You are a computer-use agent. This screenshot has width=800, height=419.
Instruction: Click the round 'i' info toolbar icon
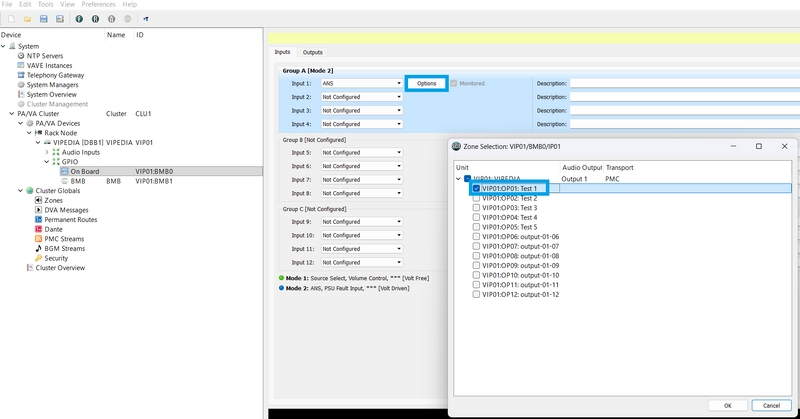coord(79,19)
